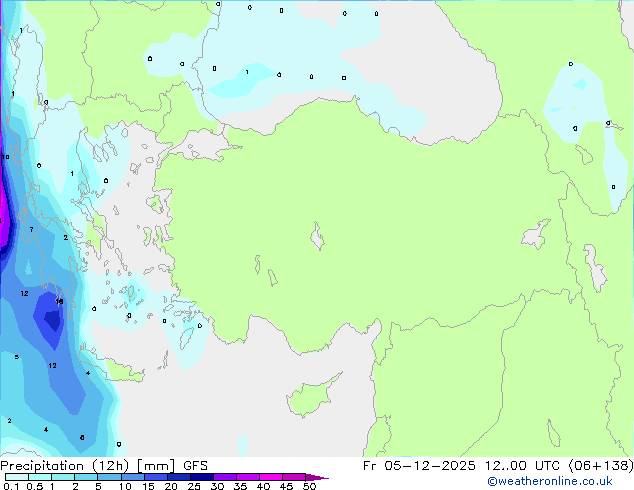Viewport: 634px width, 490px height.
Task: Pick the 15–20 mm legend swatch
Action: point(155,477)
